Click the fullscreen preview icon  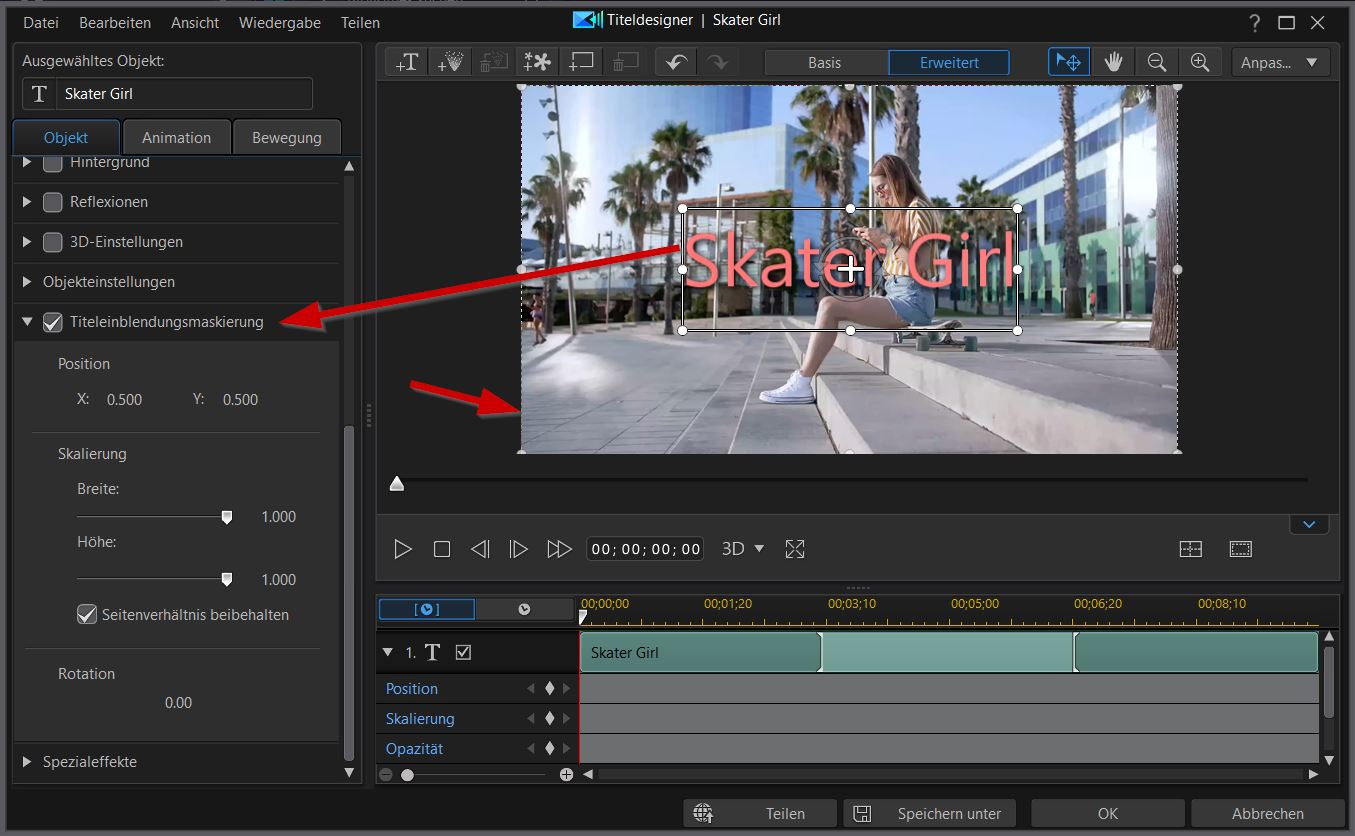(795, 549)
